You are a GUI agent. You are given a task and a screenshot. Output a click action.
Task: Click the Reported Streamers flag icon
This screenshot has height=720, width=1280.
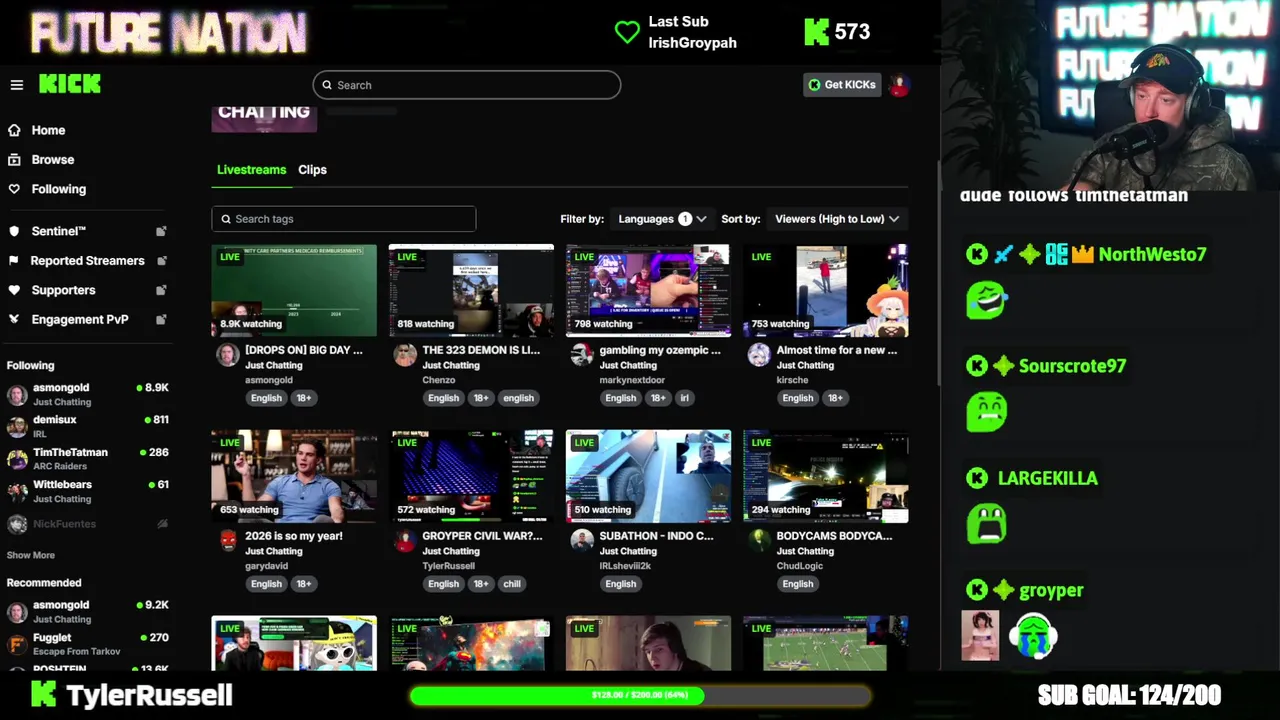(x=14, y=260)
